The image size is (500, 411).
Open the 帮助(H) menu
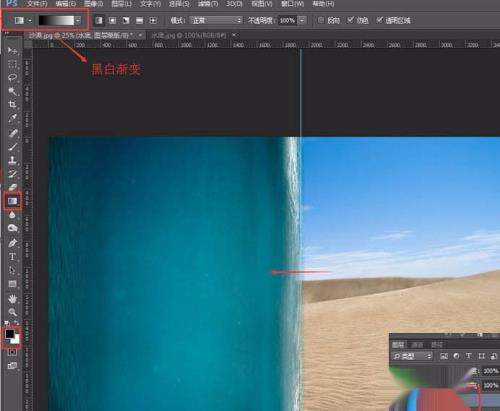pyautogui.click(x=323, y=4)
